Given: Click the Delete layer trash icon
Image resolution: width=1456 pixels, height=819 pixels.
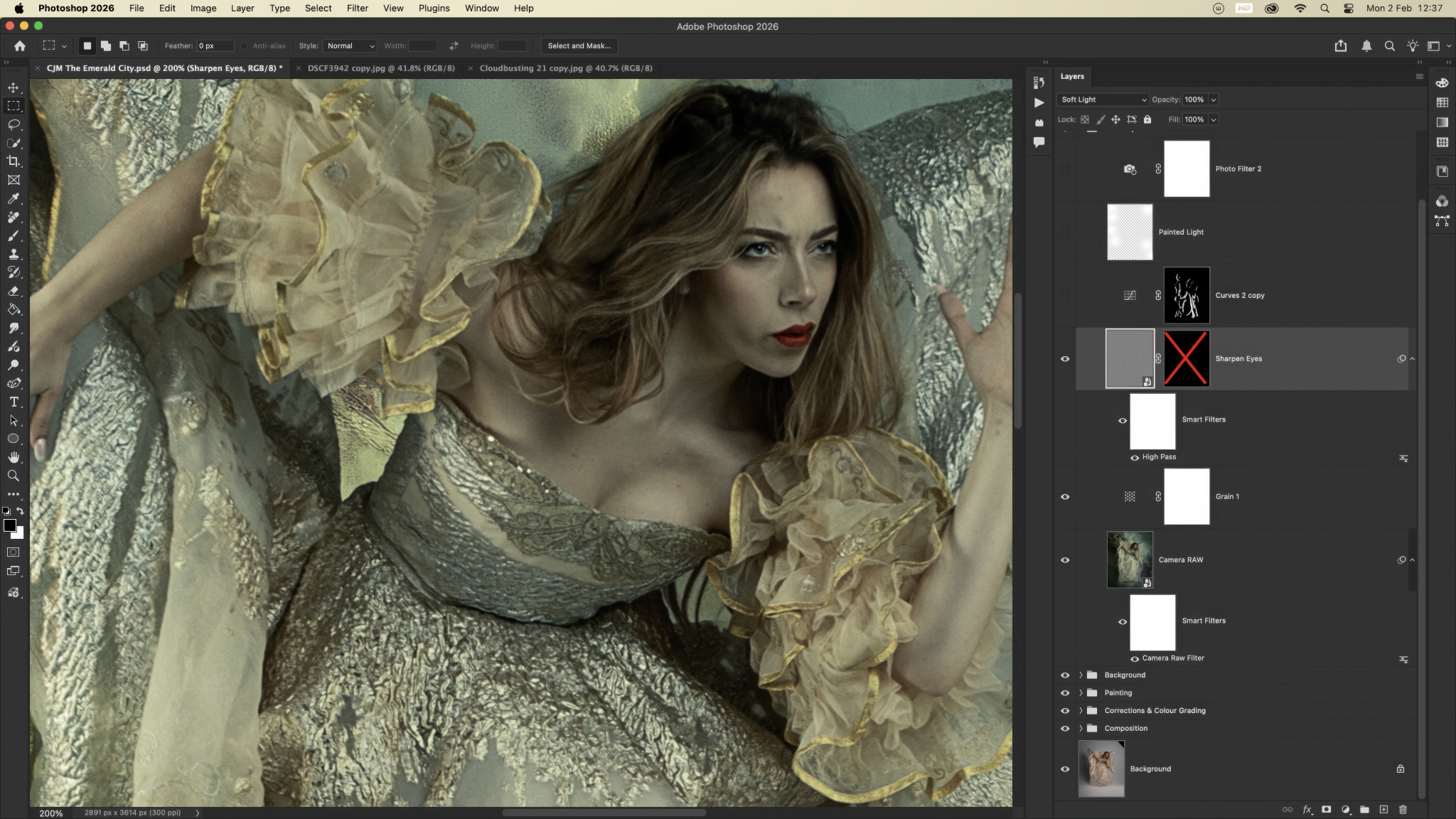Looking at the screenshot, I should pyautogui.click(x=1403, y=809).
